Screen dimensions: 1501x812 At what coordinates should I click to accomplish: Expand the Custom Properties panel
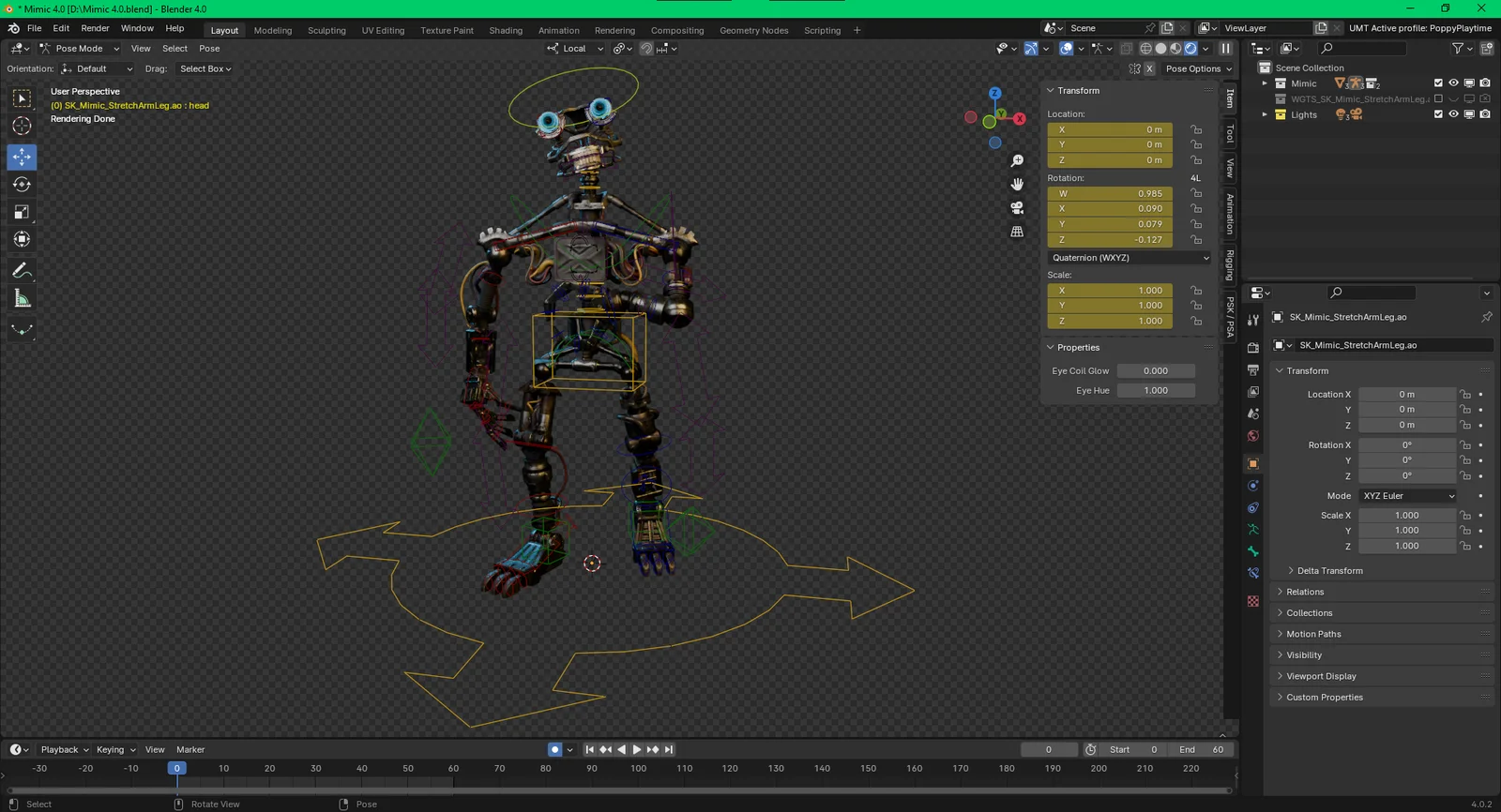(1324, 698)
